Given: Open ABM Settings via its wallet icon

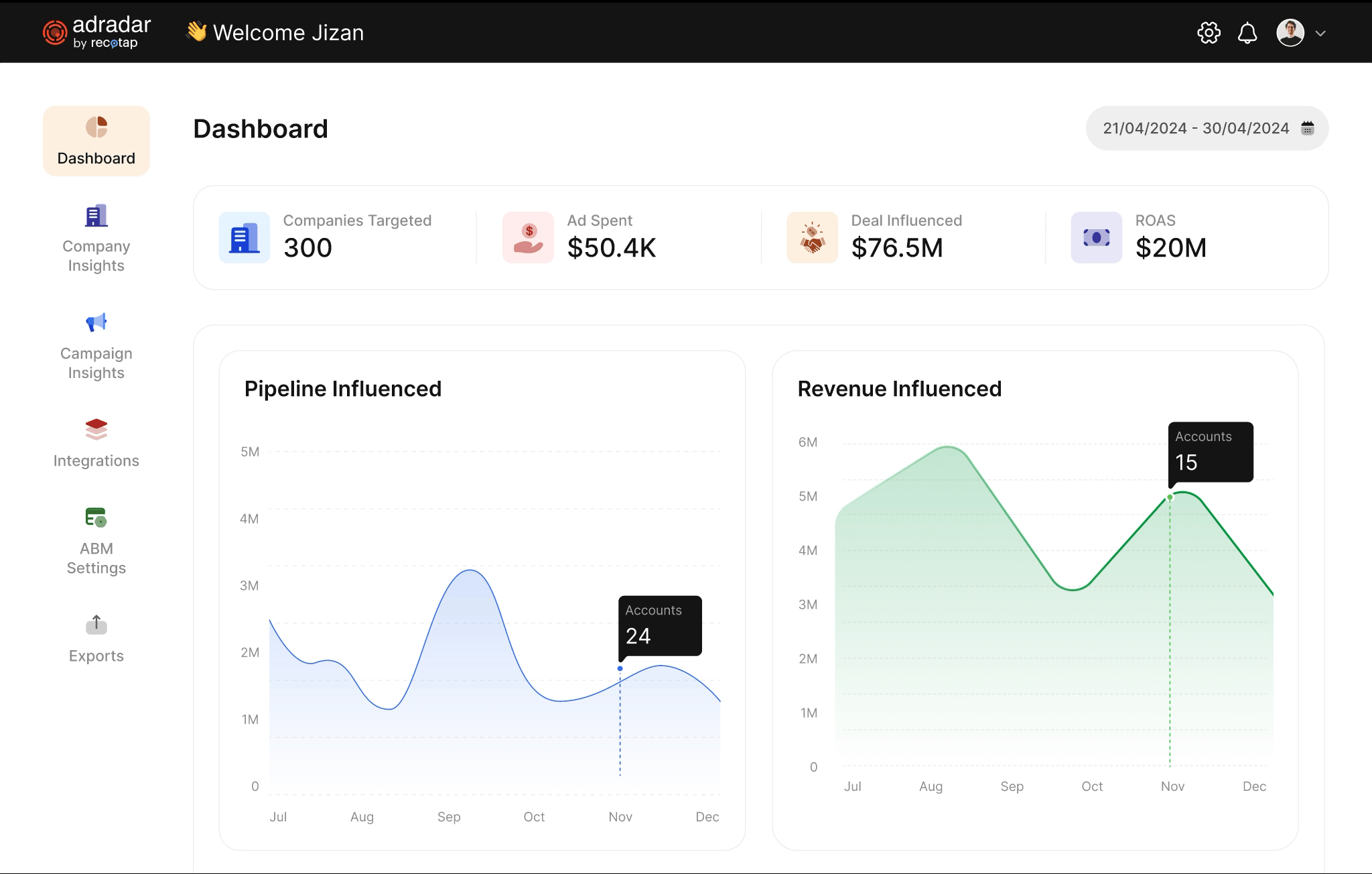Looking at the screenshot, I should pyautogui.click(x=96, y=517).
